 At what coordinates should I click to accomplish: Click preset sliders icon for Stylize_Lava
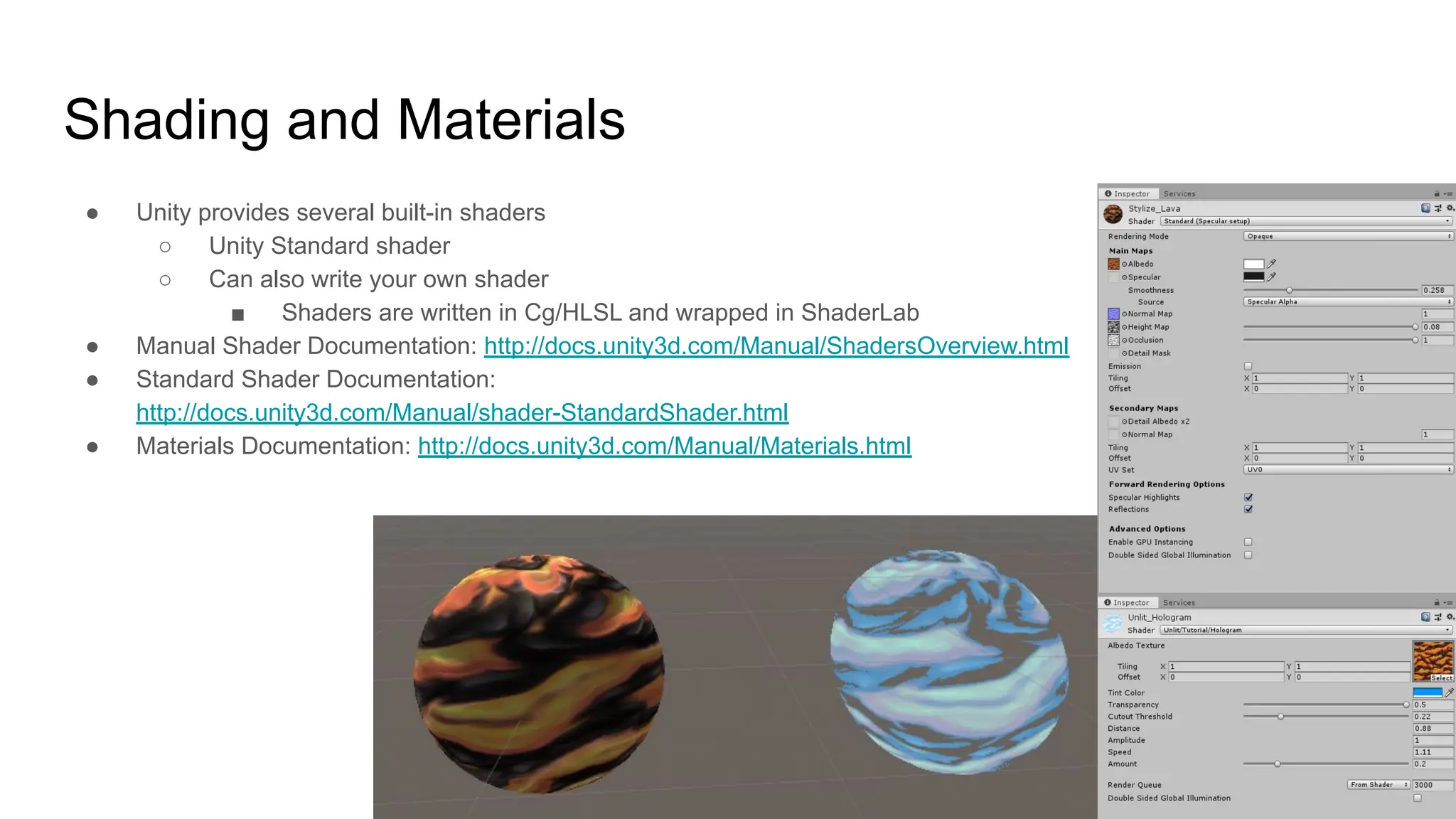1438,208
